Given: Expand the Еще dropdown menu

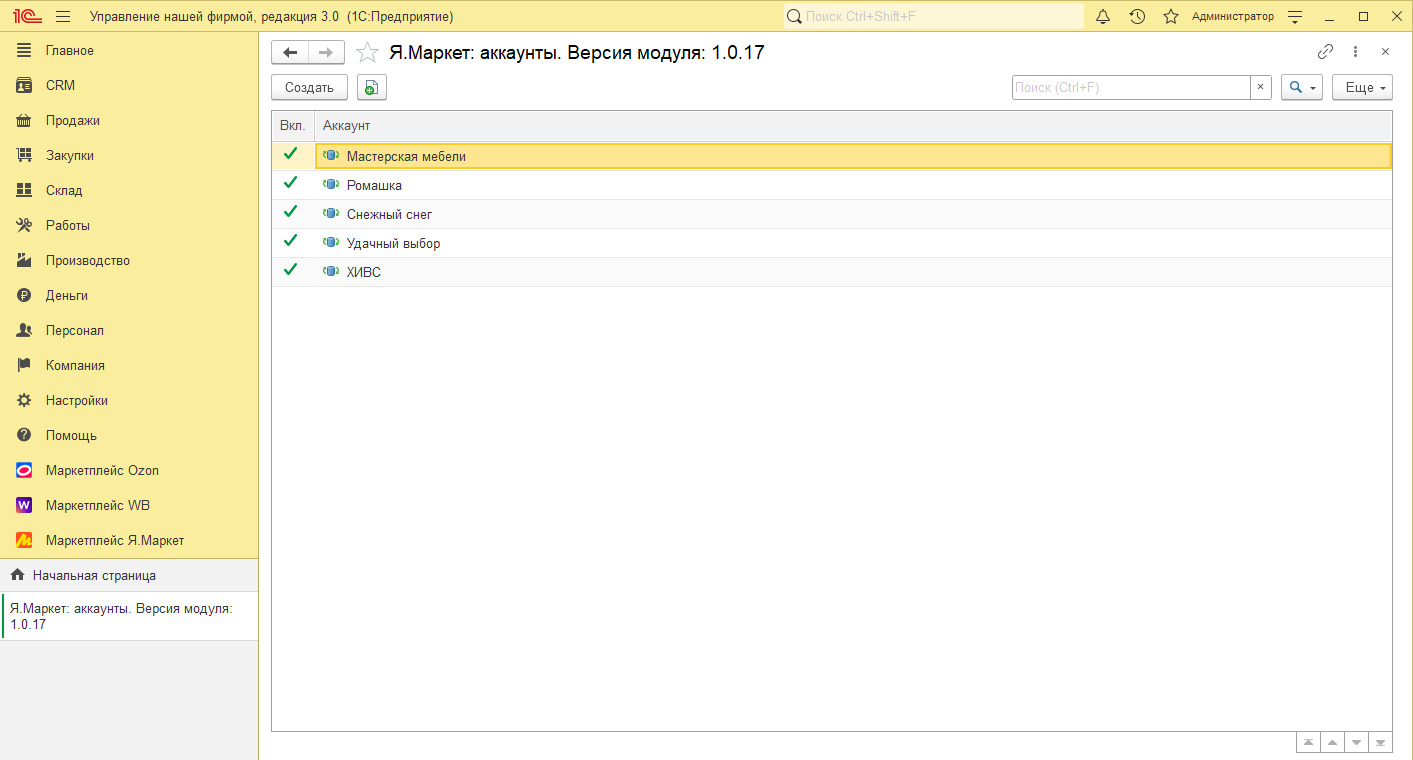Looking at the screenshot, I should (x=1362, y=88).
